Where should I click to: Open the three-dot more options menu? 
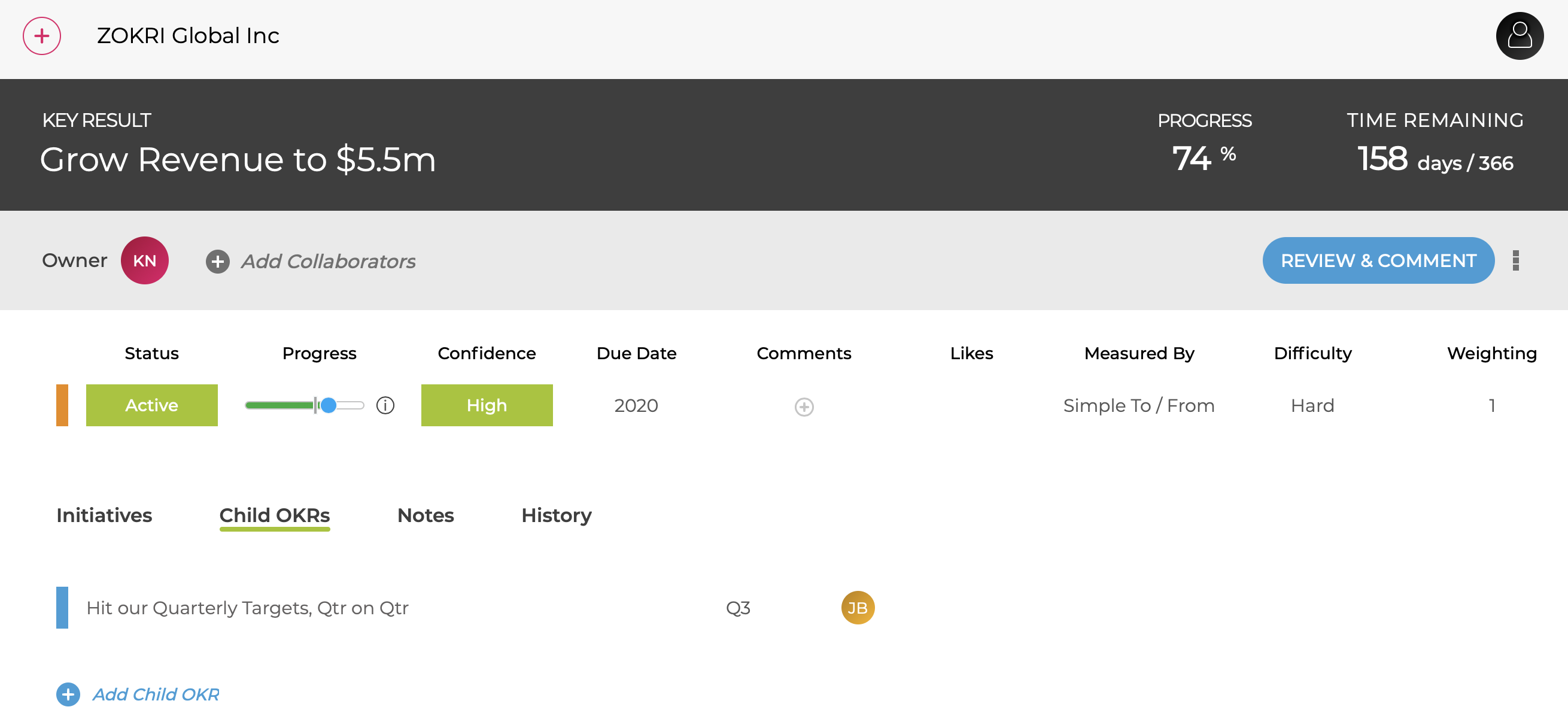[x=1516, y=260]
